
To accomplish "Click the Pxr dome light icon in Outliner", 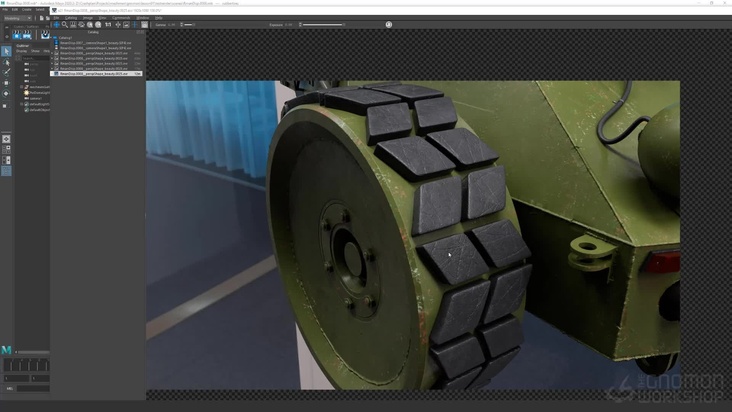I will (x=27, y=93).
